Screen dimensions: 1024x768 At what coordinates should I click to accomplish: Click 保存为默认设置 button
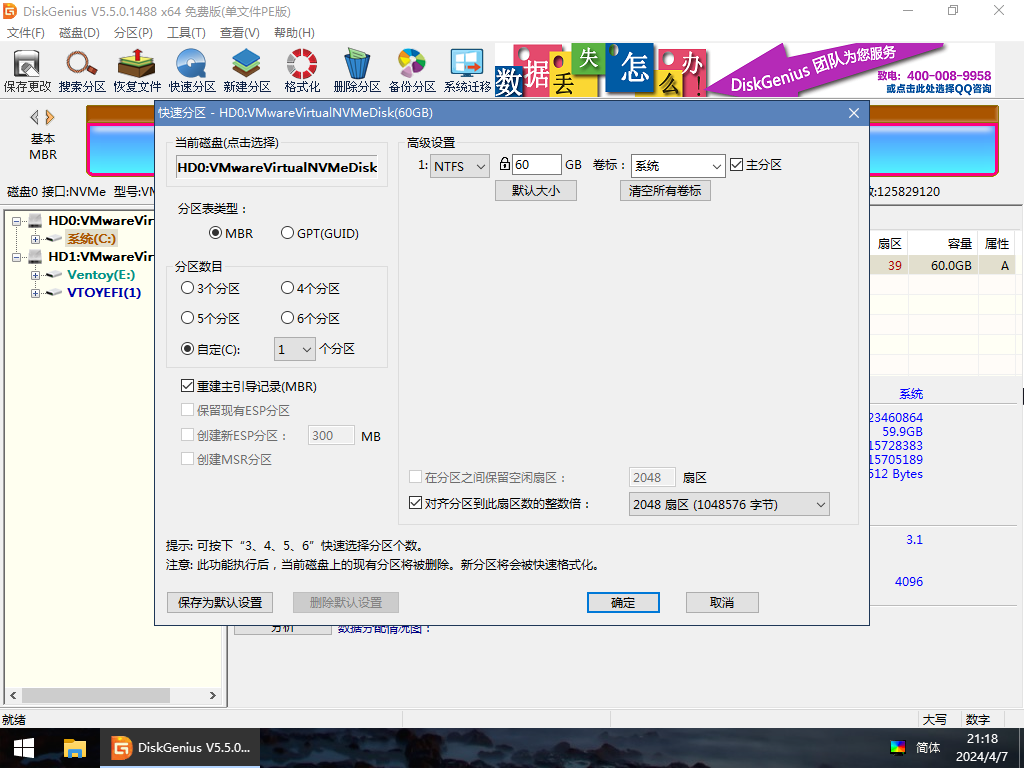(219, 602)
